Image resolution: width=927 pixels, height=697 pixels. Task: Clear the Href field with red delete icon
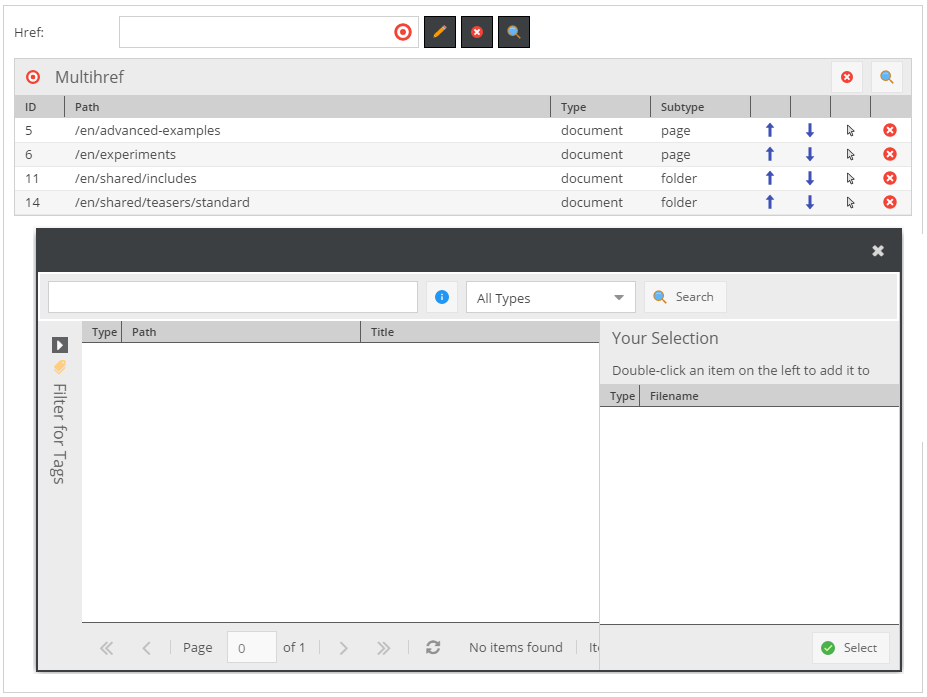(477, 32)
